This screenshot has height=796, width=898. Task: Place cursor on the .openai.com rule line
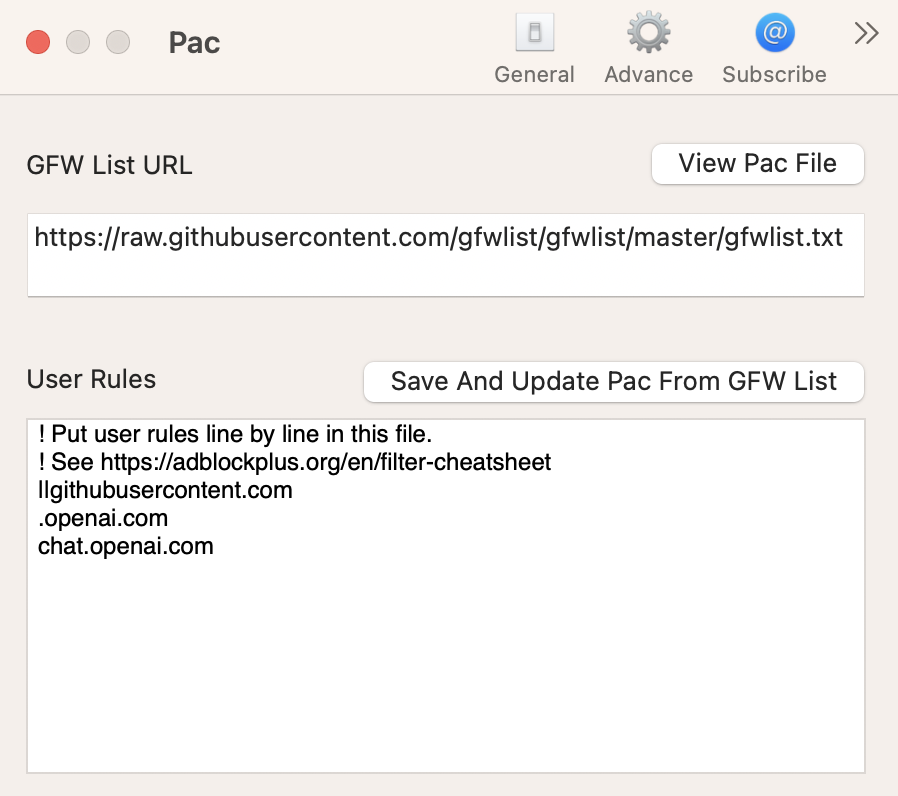coord(103,519)
